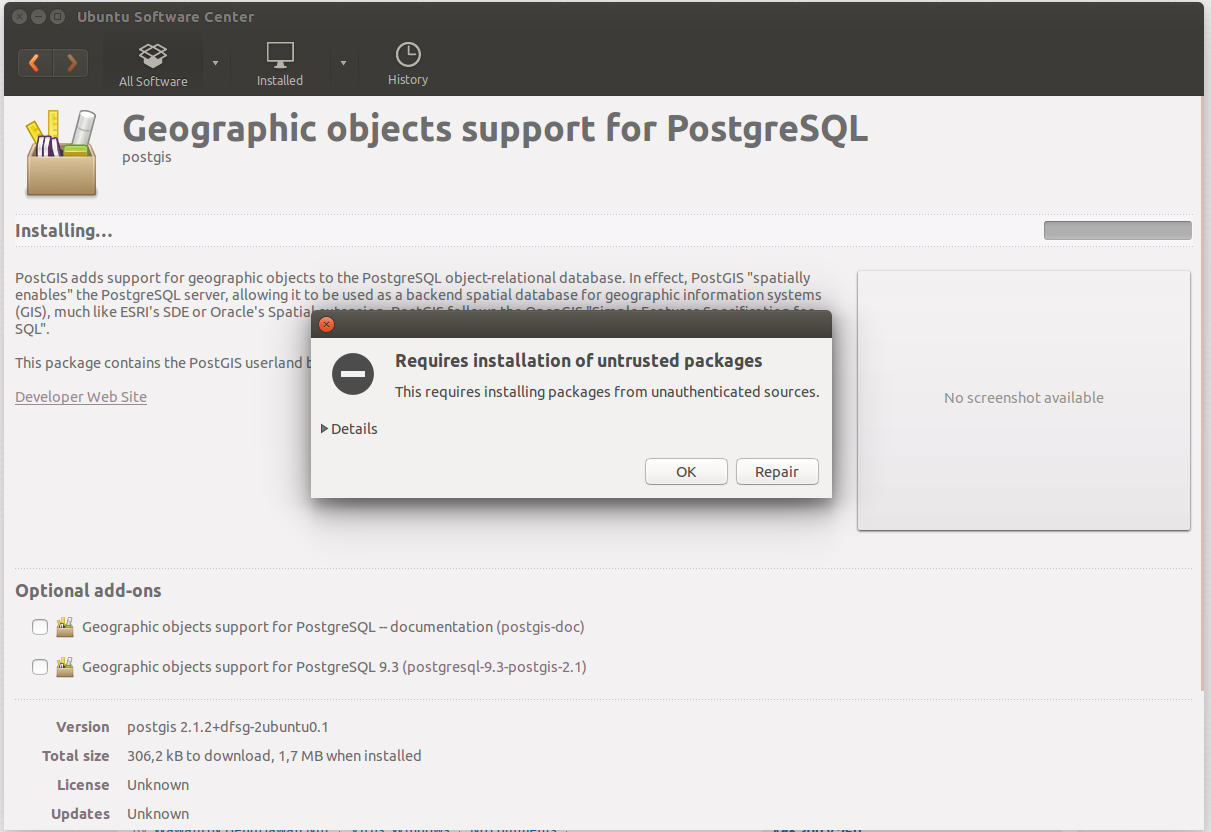Go back with the left arrow button
The image size is (1211, 832).
point(35,63)
